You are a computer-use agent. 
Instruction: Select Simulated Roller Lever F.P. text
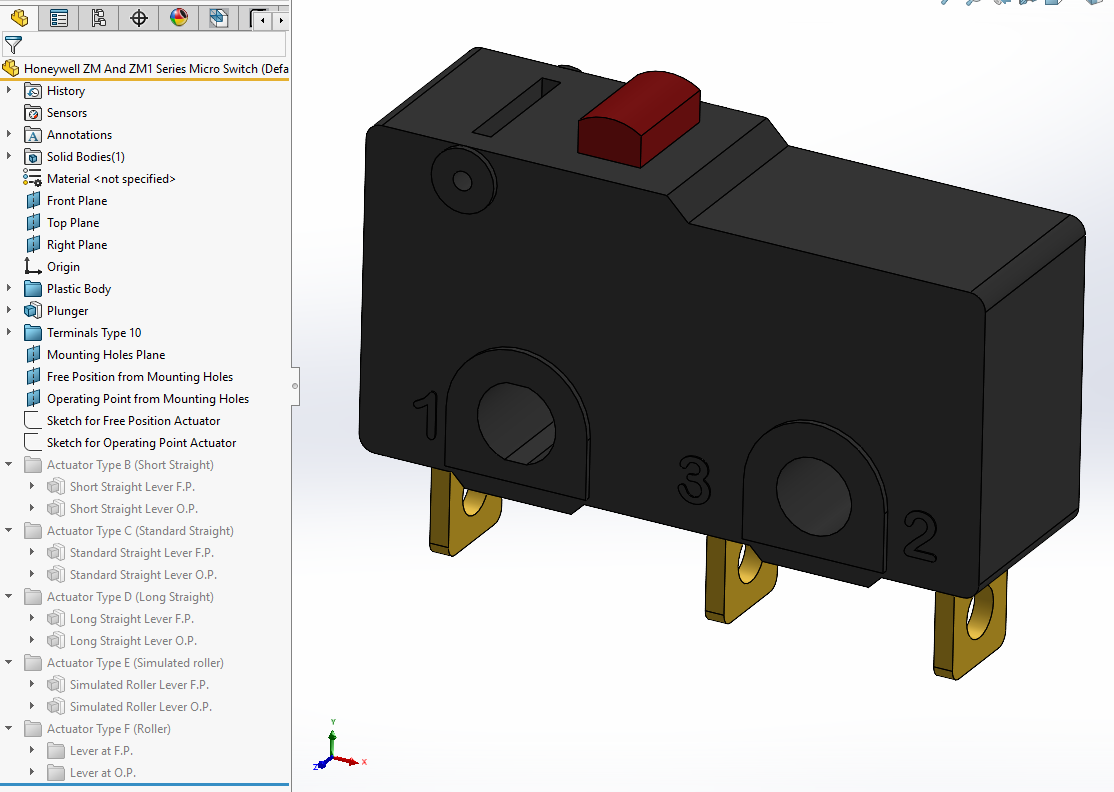pyautogui.click(x=139, y=685)
